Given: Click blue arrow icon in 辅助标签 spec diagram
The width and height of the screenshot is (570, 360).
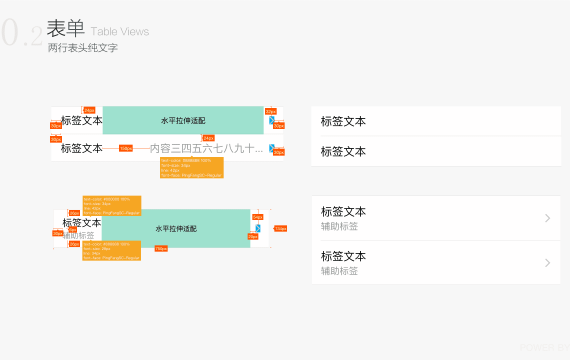Looking at the screenshot, I should point(258,228).
